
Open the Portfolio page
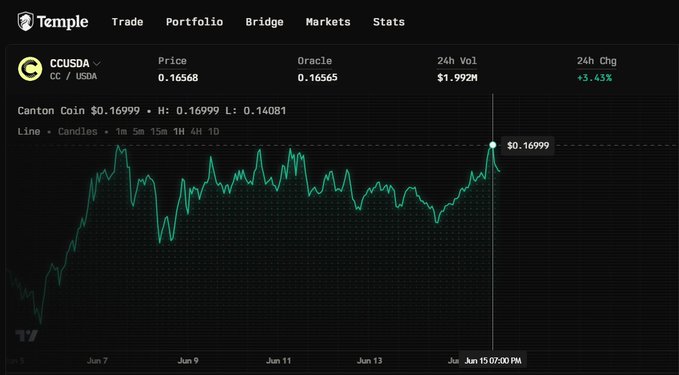(x=194, y=22)
